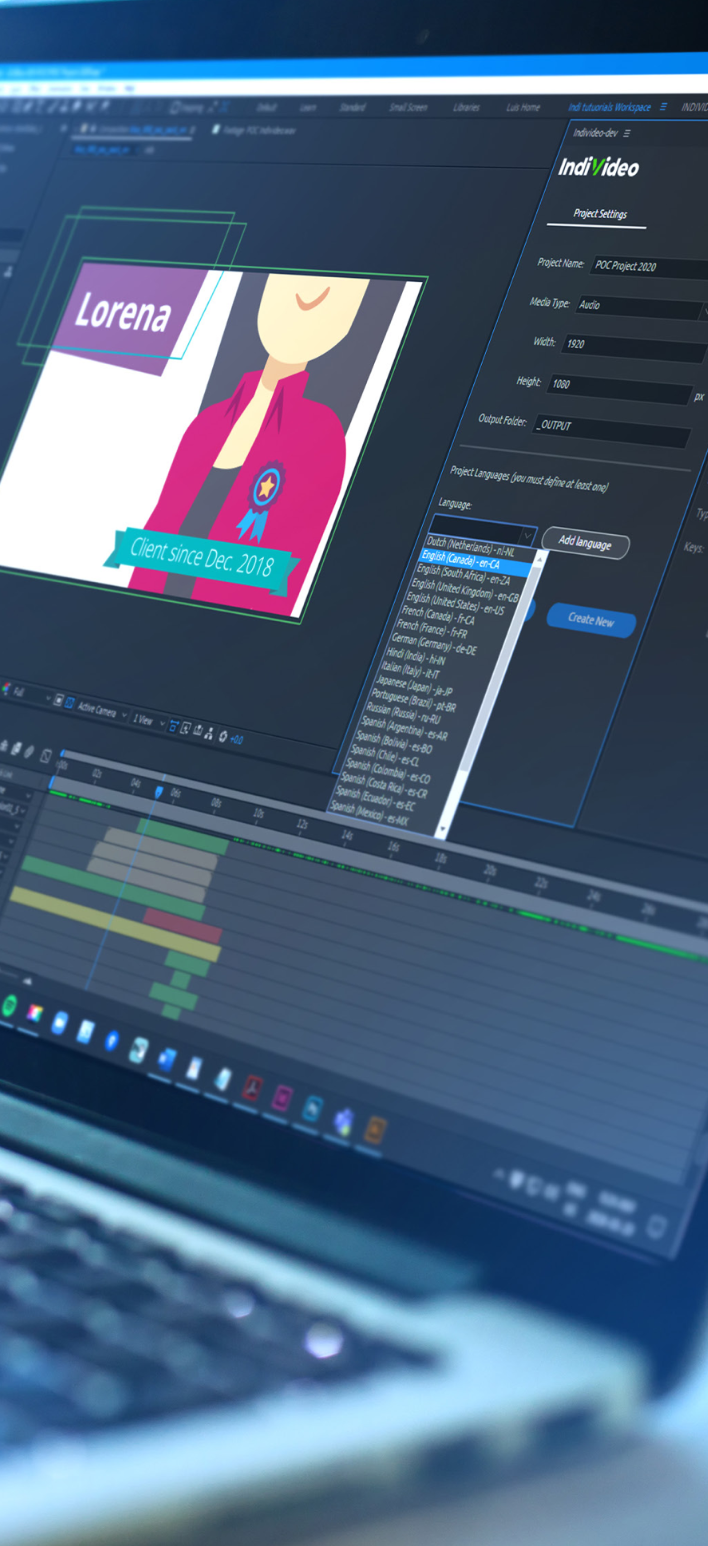Viewport: 708px width, 1546px height.
Task: Open the red Adobe Acrobat taskbar icon
Action: (x=252, y=1087)
